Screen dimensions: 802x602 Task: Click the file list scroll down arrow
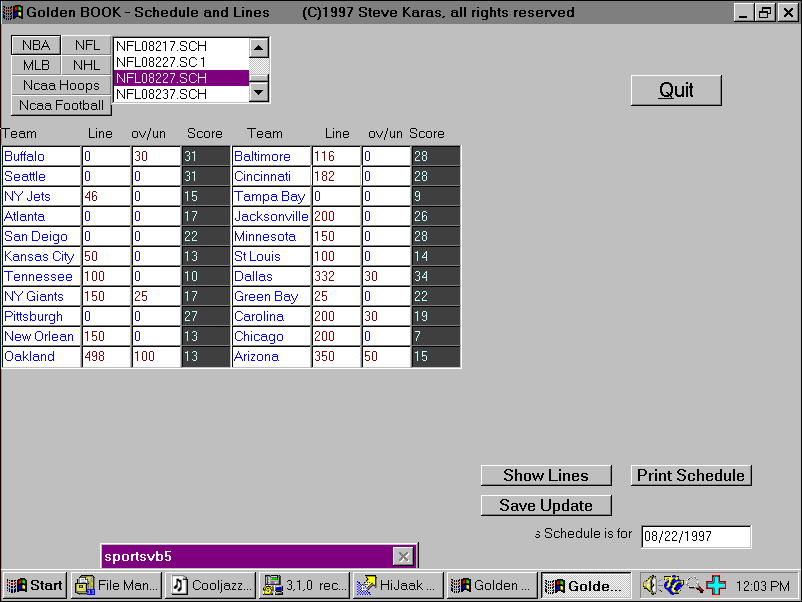(x=259, y=92)
